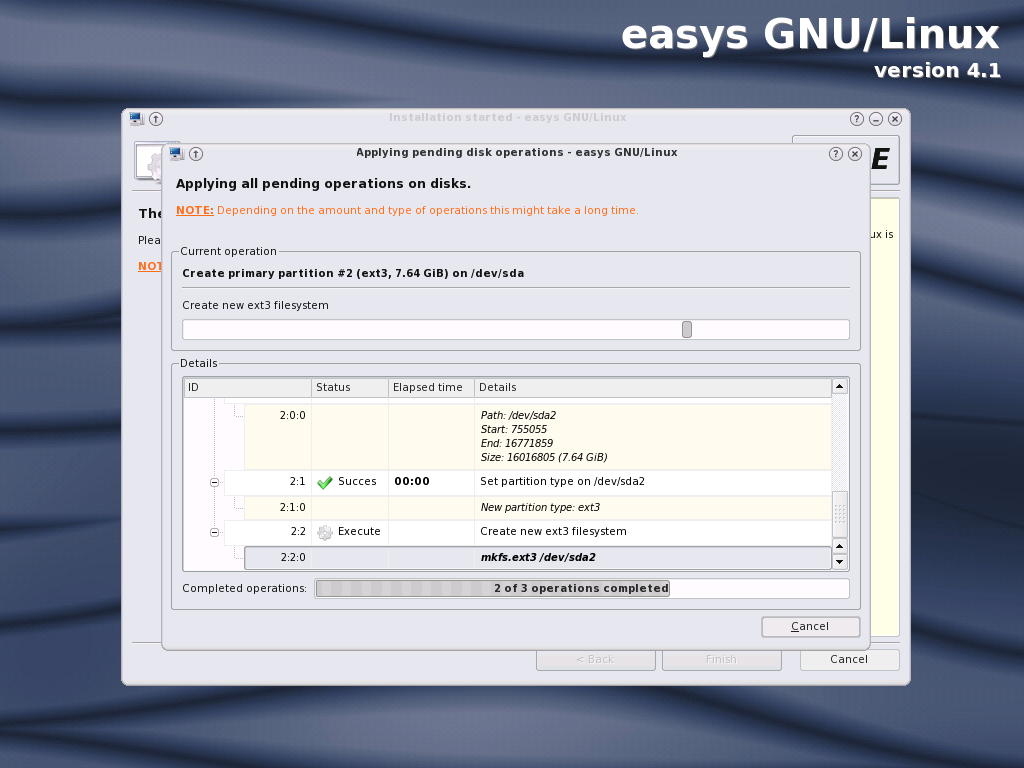Click the 'End: 16771859' detail text
The image size is (1024, 768).
(x=517, y=443)
